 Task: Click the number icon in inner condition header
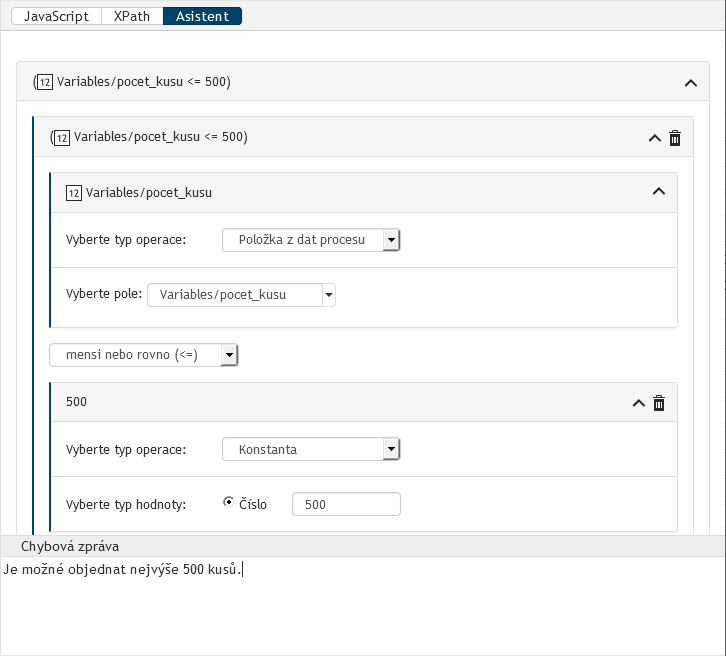[x=62, y=137]
